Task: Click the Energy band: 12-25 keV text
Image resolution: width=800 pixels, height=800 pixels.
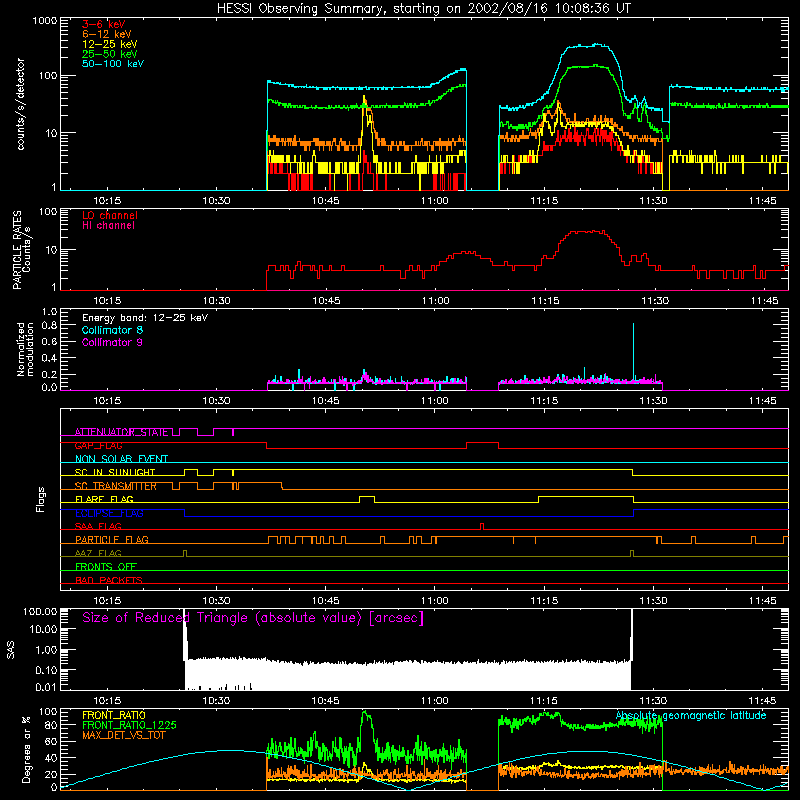Action: click(145, 318)
